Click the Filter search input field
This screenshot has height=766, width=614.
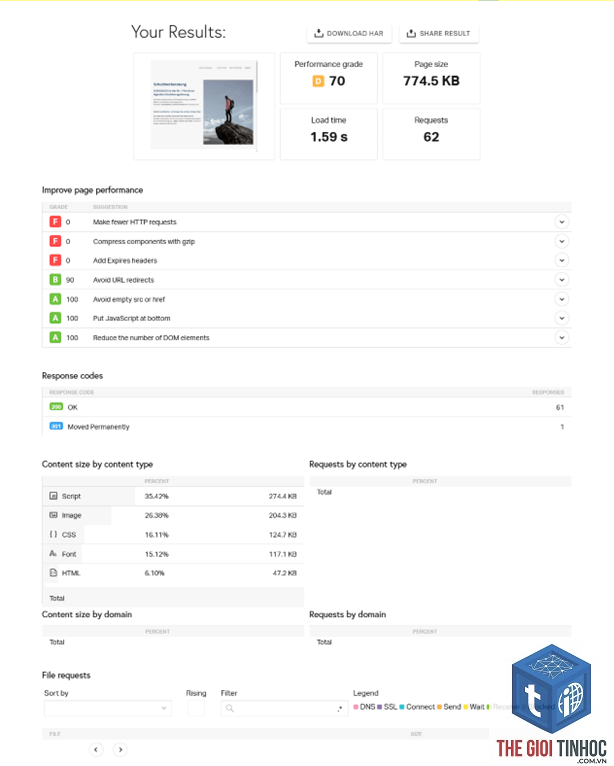(285, 708)
